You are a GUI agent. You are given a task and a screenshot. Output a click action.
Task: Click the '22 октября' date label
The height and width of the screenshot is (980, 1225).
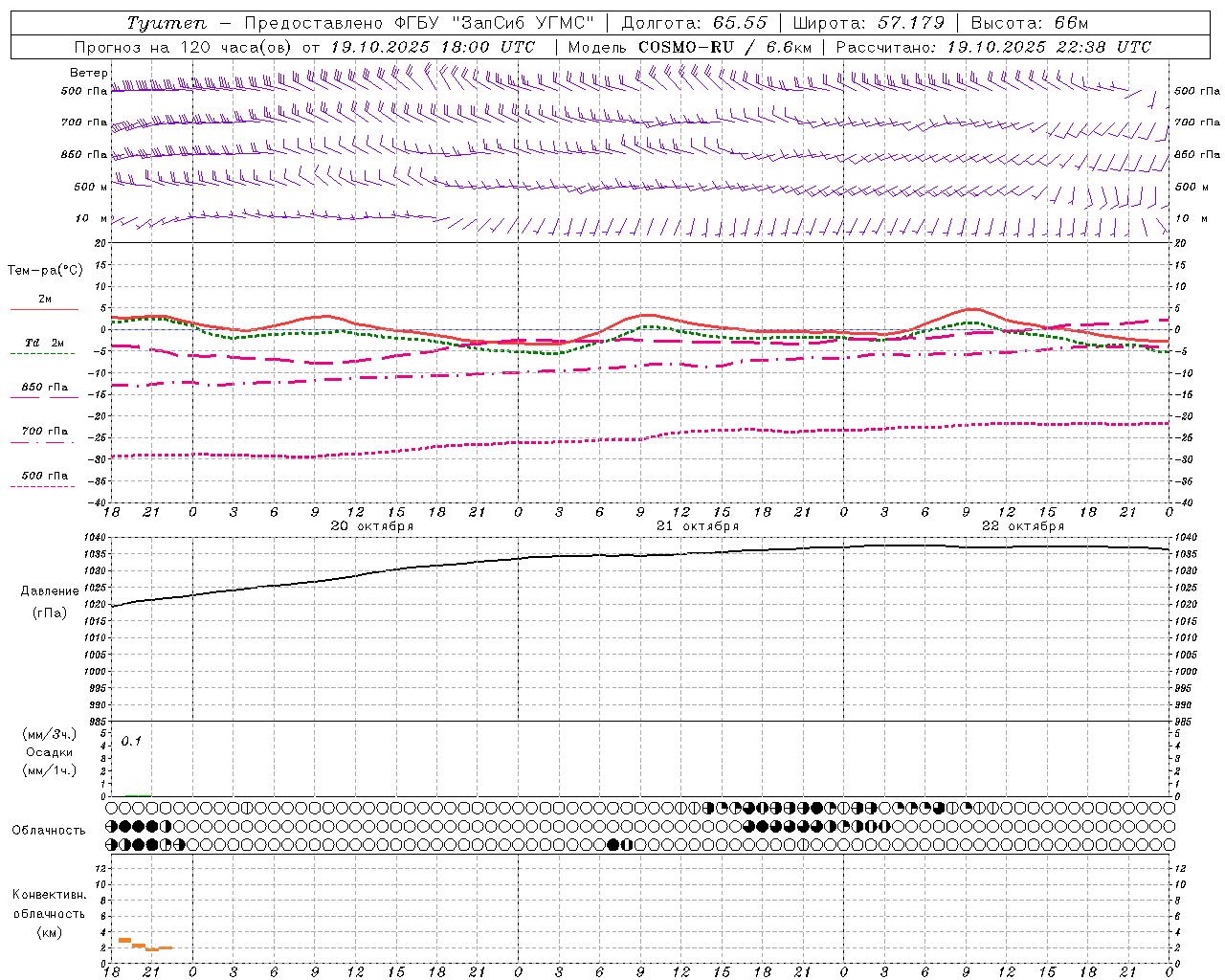coord(1023,526)
